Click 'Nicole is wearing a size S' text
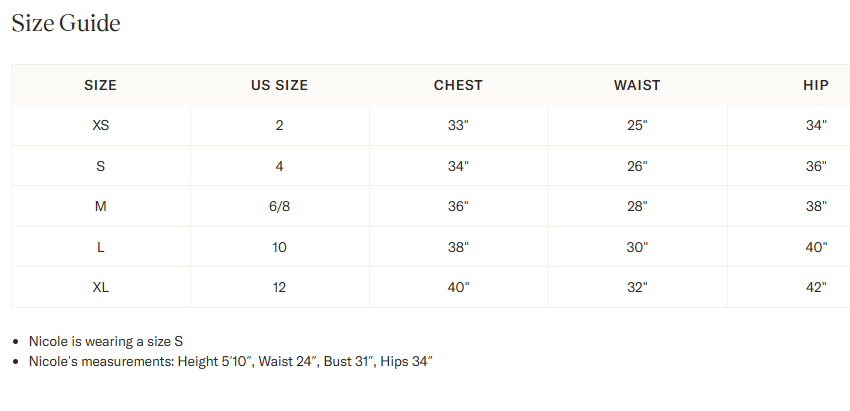 106,342
